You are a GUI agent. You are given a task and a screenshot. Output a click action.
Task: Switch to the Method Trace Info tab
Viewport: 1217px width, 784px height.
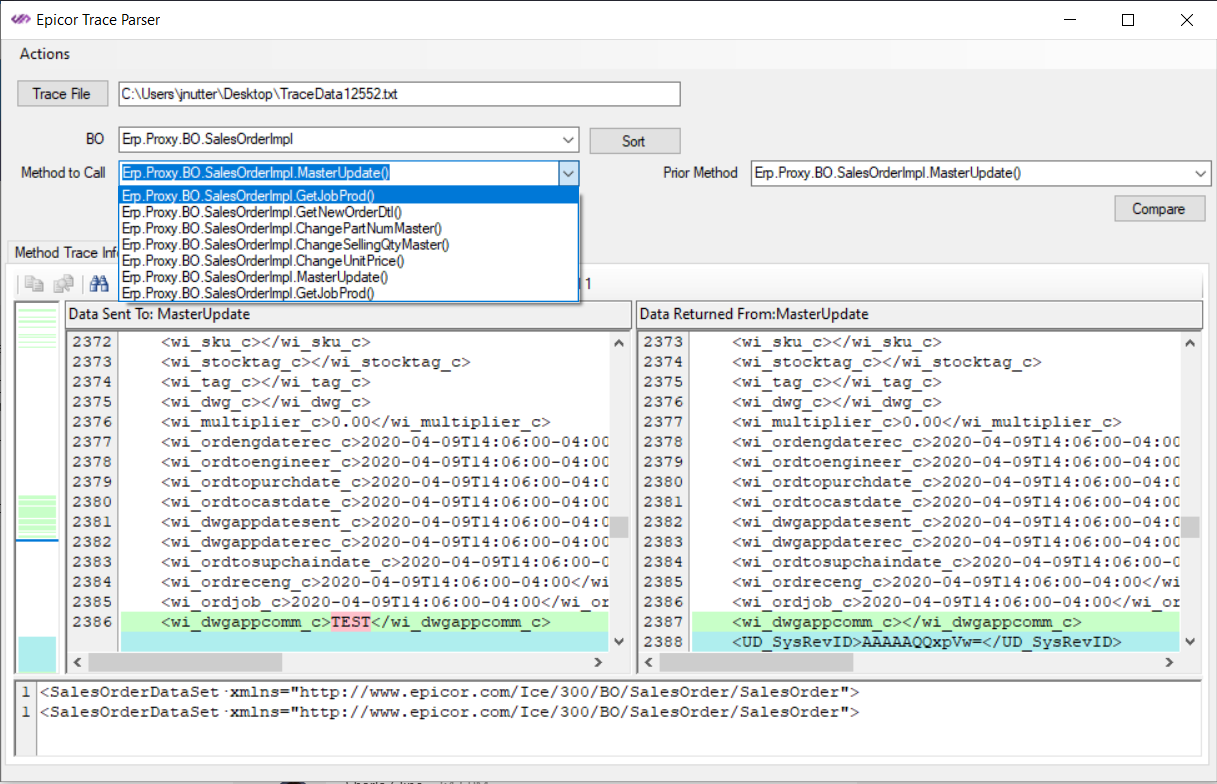[62, 253]
